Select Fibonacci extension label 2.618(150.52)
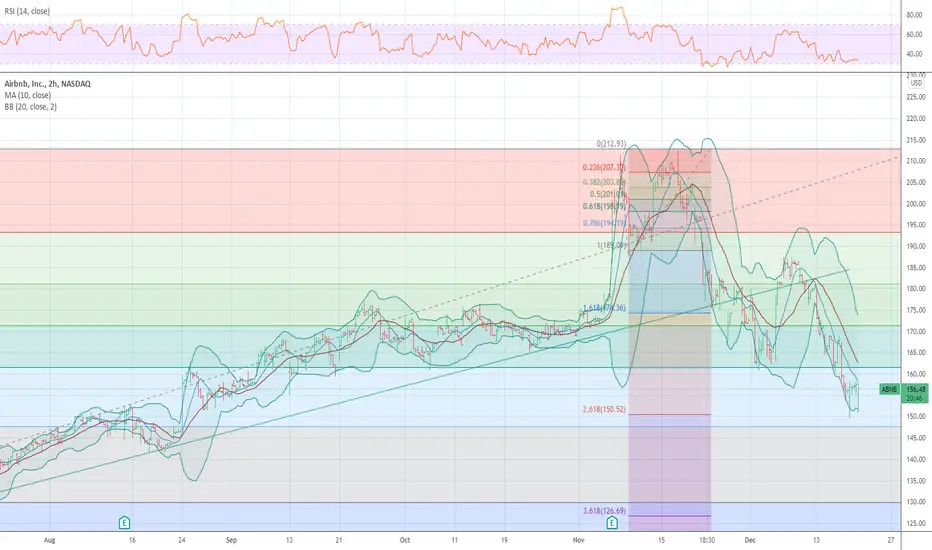Screen dimensions: 932x550 pyautogui.click(x=603, y=410)
